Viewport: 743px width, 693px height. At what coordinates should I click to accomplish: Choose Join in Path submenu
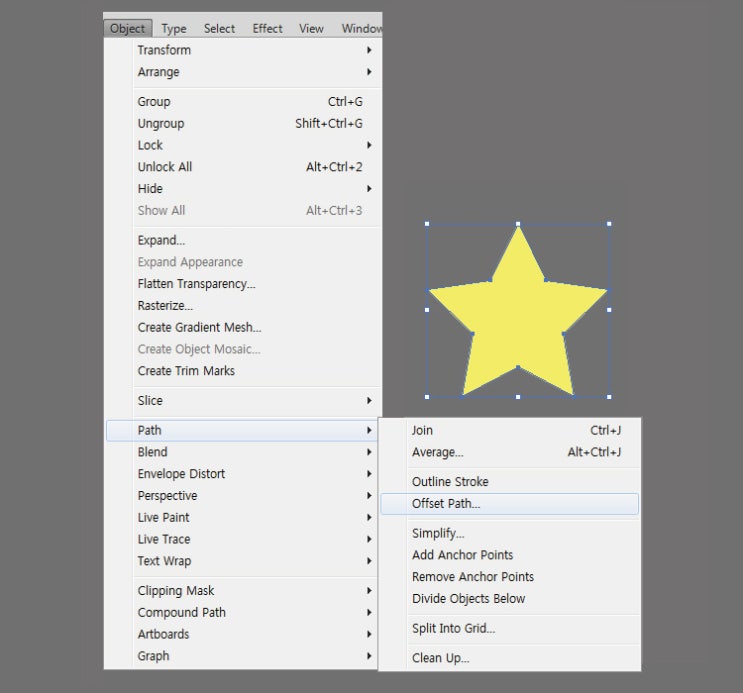(509, 430)
